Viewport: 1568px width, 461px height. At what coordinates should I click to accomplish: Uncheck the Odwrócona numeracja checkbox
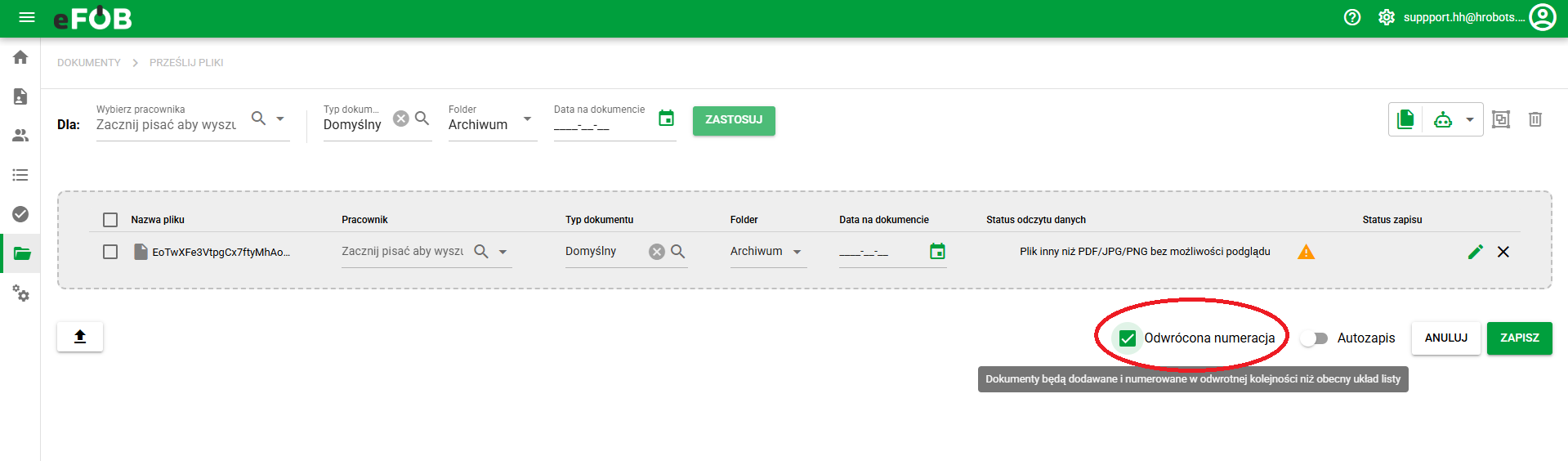tap(1128, 338)
